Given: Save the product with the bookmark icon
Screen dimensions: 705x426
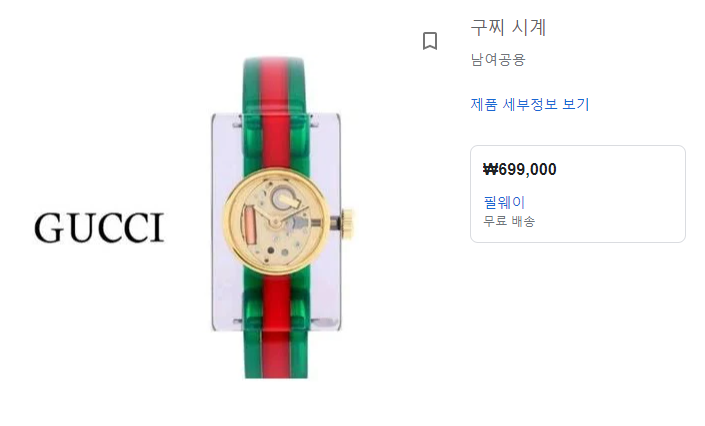Looking at the screenshot, I should pyautogui.click(x=430, y=41).
